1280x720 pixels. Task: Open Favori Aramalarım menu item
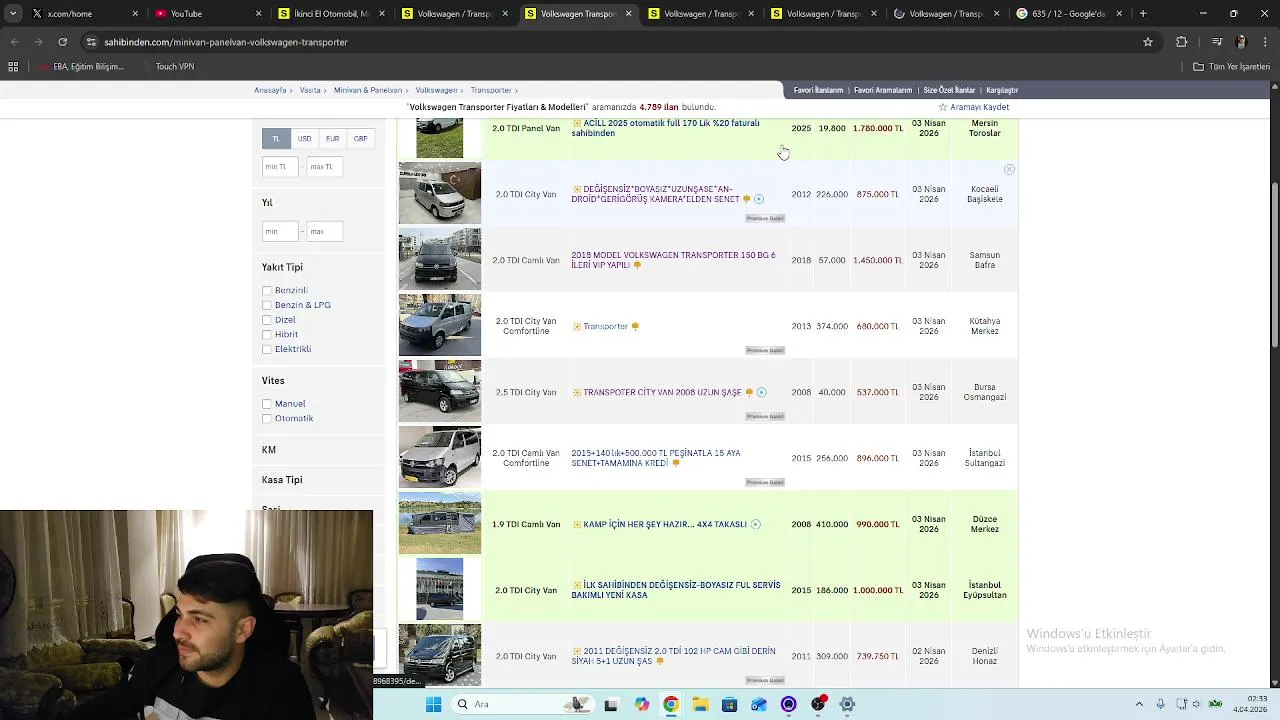(883, 90)
